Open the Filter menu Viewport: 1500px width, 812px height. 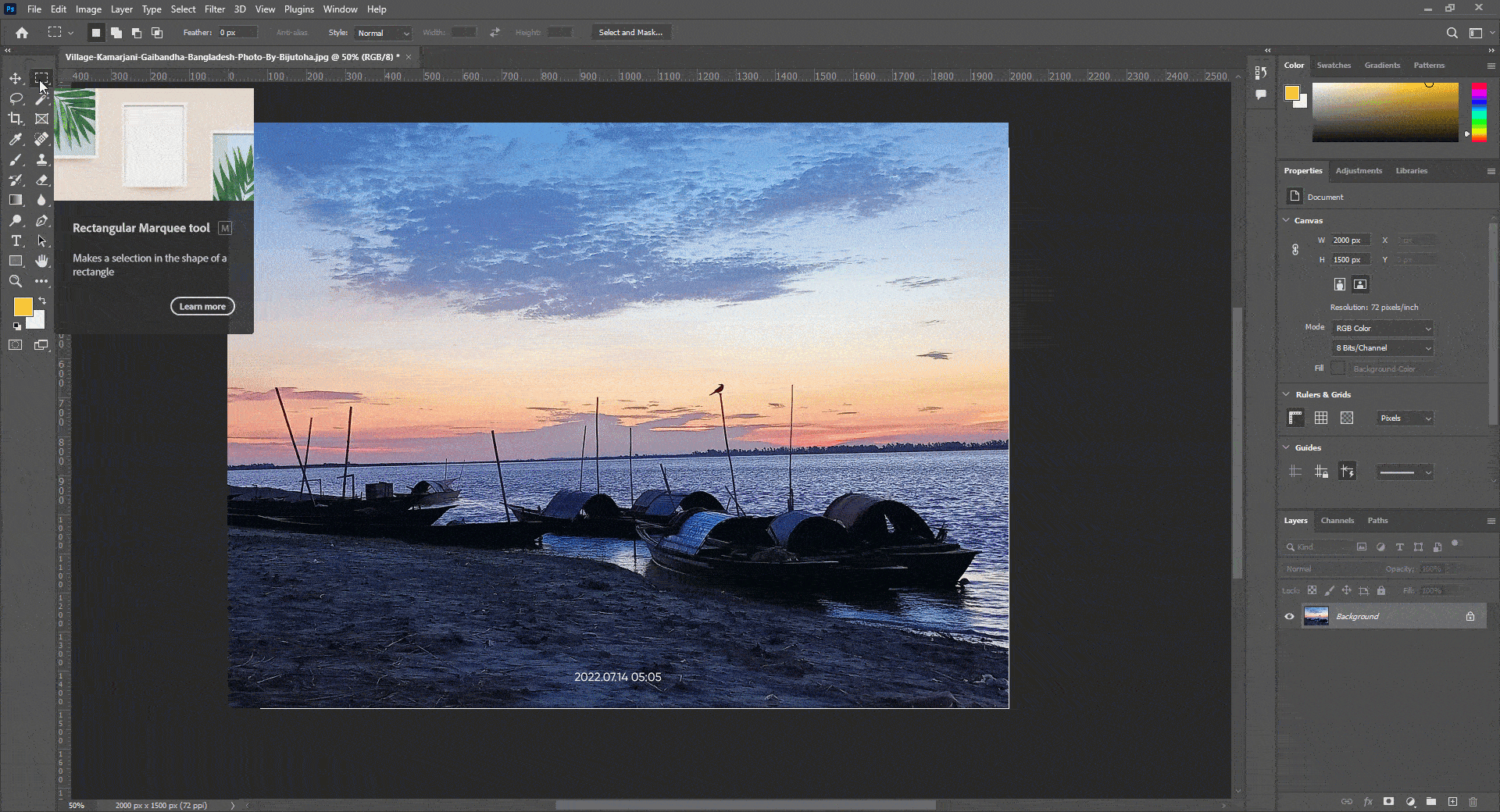[215, 9]
